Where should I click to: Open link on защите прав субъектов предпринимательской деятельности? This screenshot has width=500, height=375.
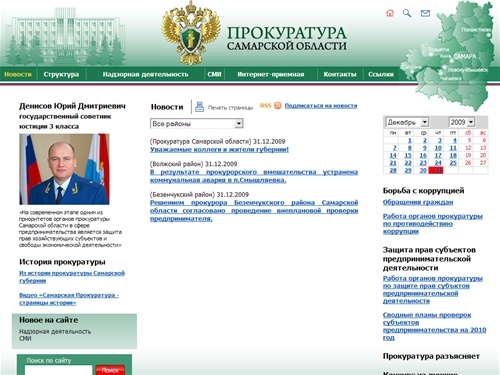point(433,289)
